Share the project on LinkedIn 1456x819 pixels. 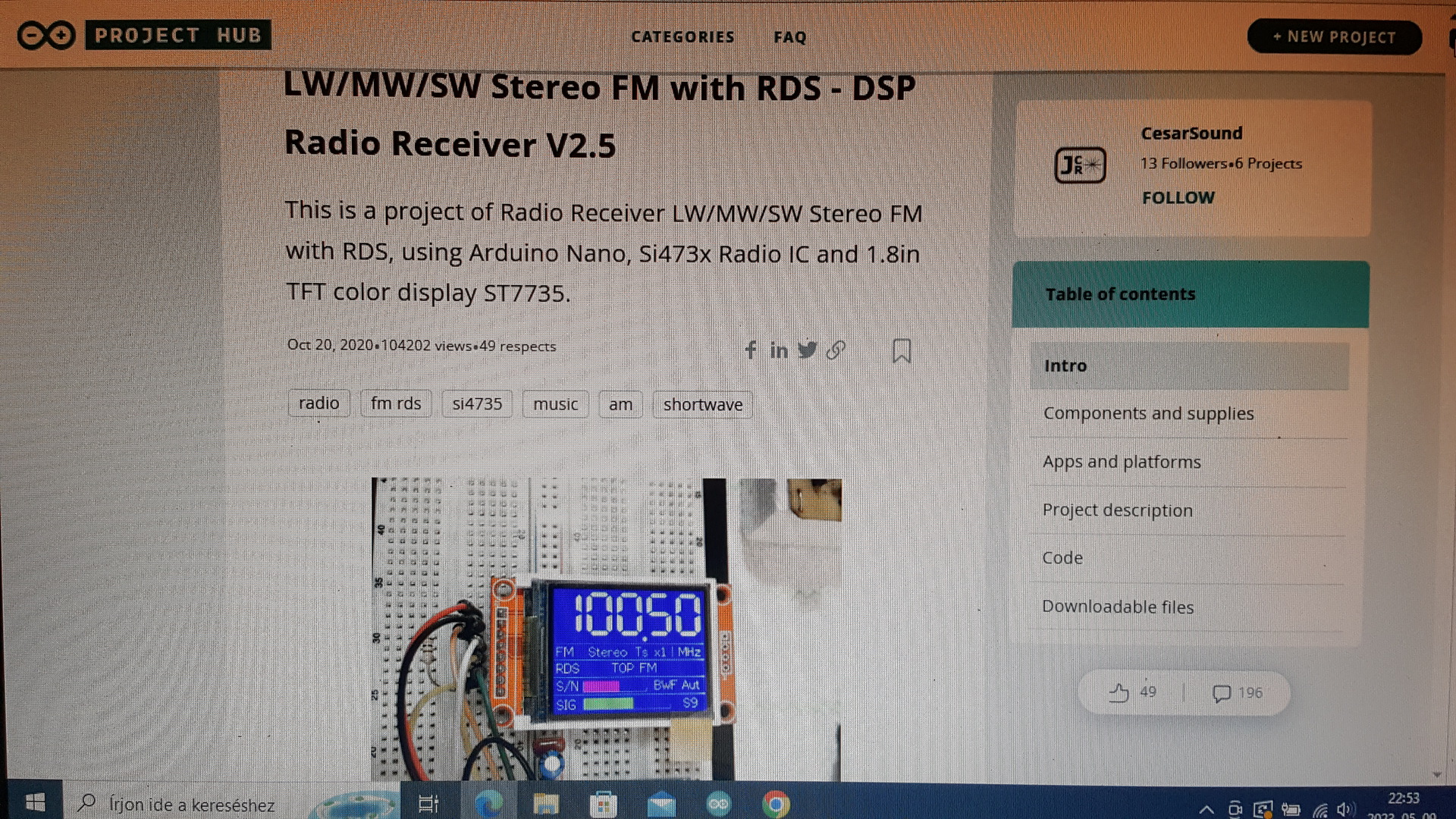779,350
